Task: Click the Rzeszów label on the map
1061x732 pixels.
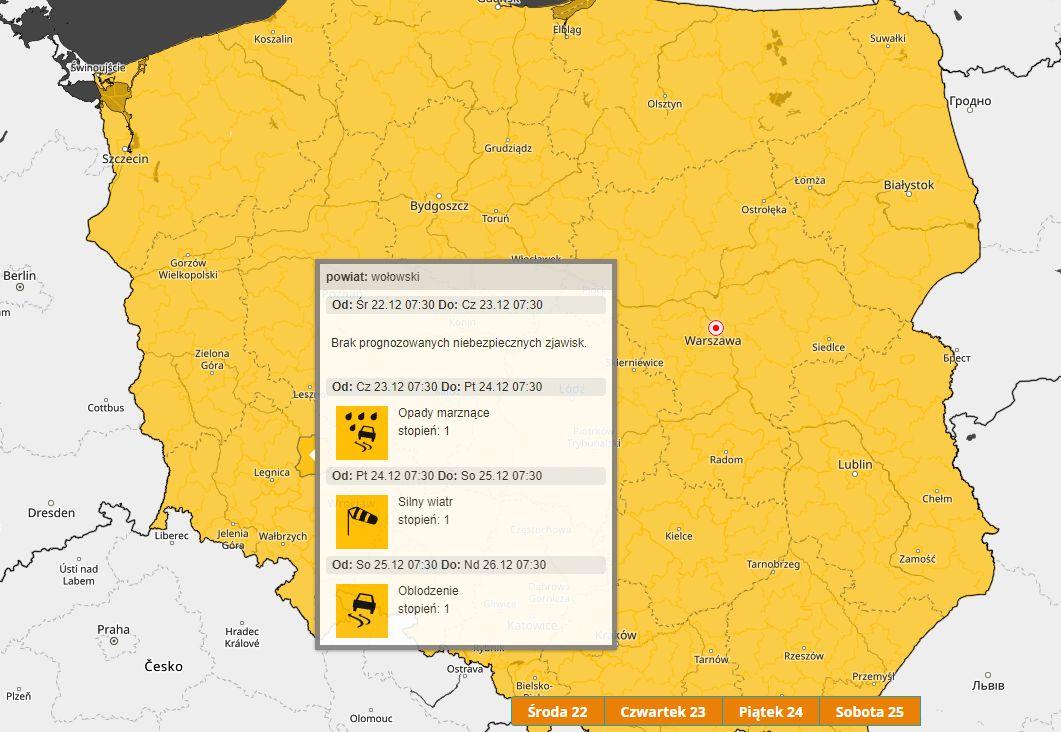Action: tap(804, 656)
